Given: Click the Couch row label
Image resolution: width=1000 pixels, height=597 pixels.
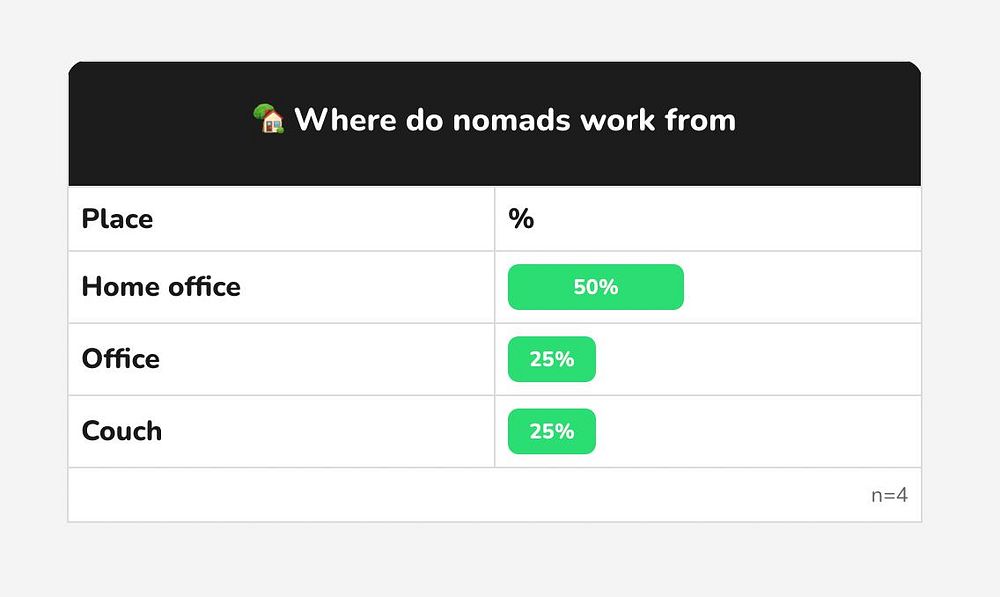Looking at the screenshot, I should tap(122, 431).
